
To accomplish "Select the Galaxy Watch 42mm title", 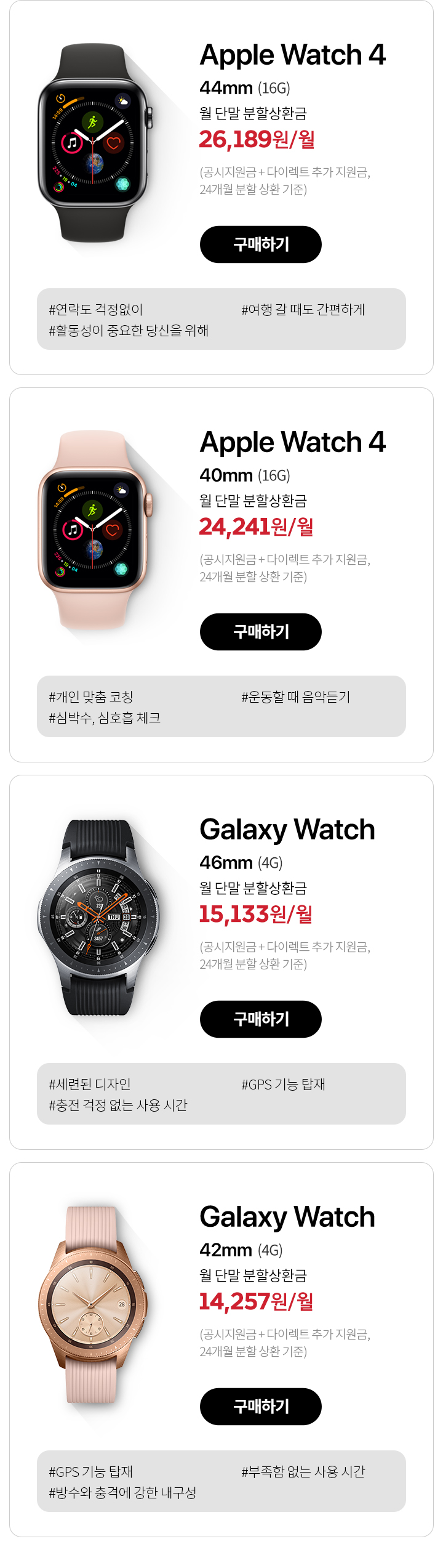I will [x=287, y=1217].
